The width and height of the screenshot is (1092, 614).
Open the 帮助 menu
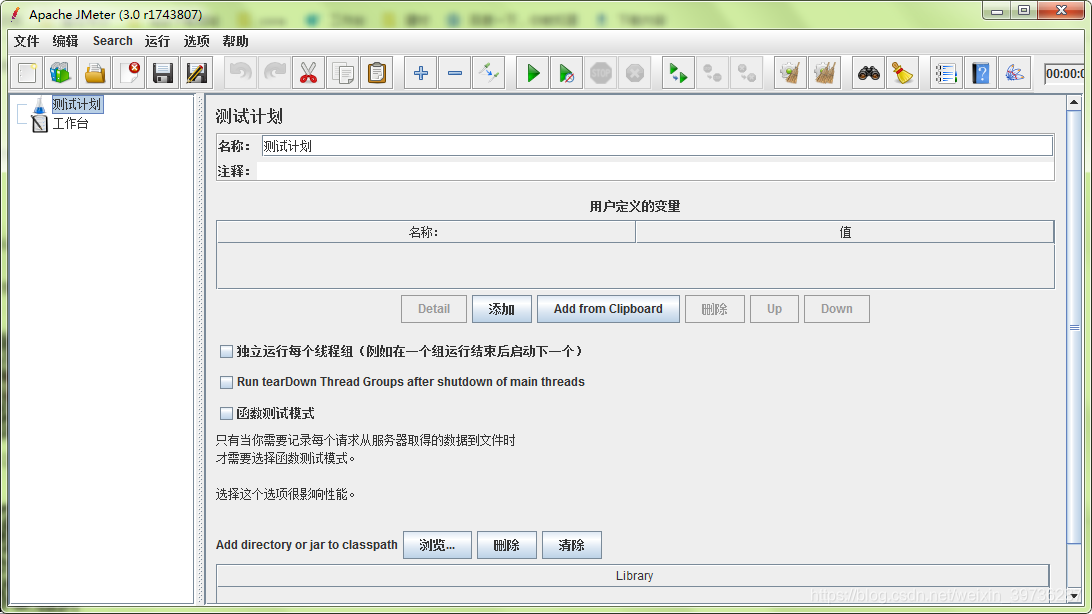tap(235, 41)
